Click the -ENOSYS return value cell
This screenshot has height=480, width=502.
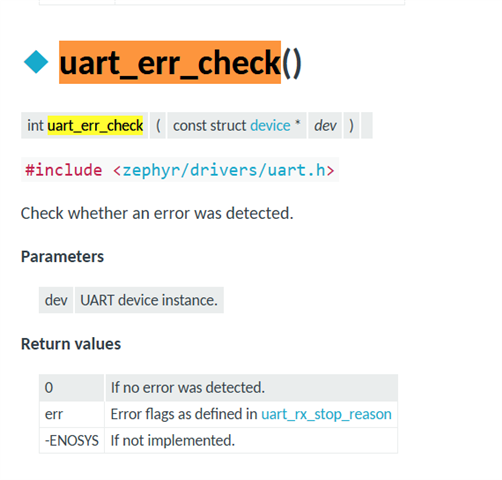tap(72, 441)
